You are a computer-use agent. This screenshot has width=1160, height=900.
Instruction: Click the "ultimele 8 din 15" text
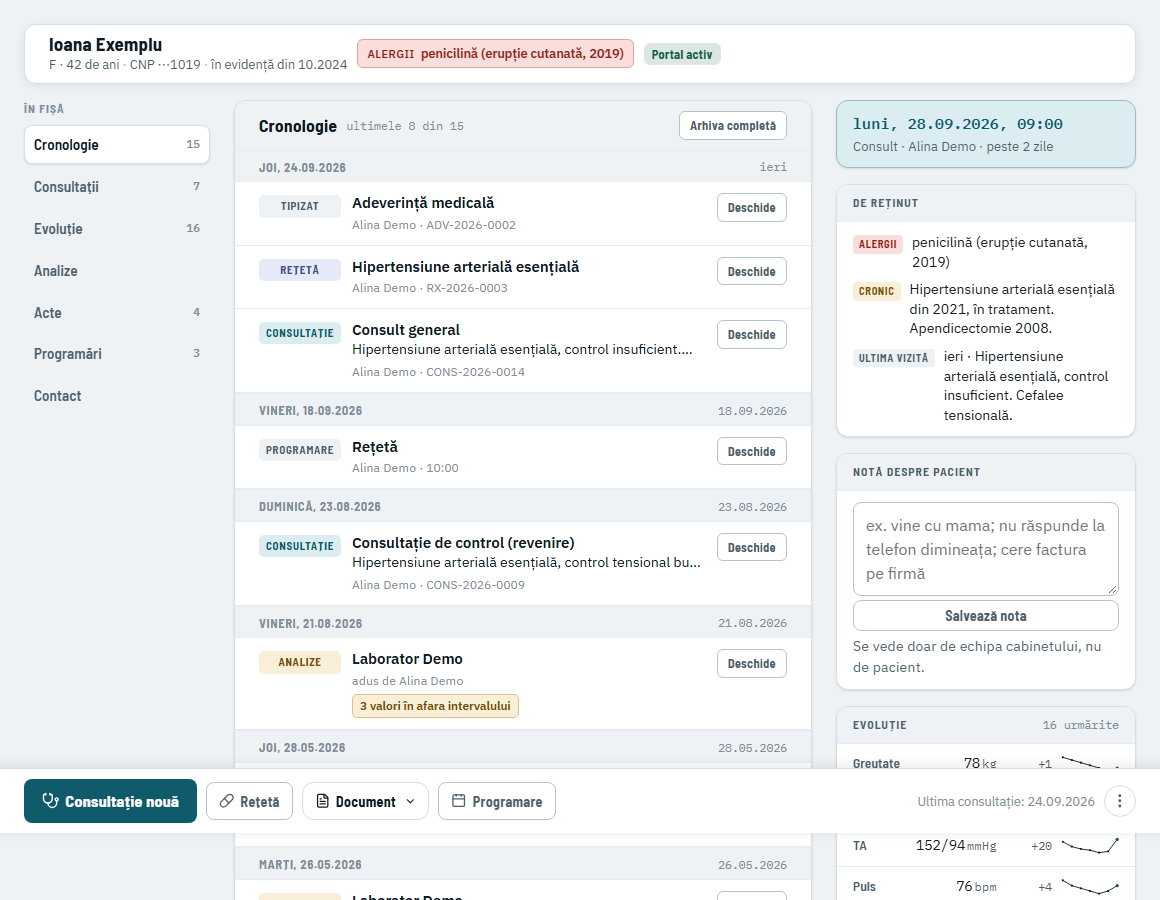[405, 126]
